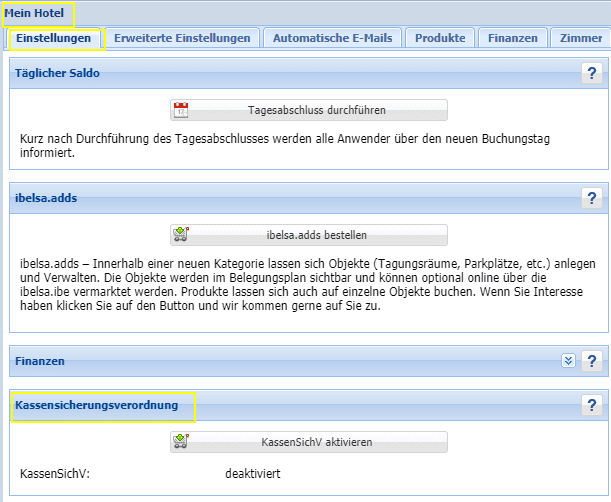The image size is (611, 502).
Task: Click cart icon on ibelsa.adds bestellen button
Action: [x=181, y=235]
